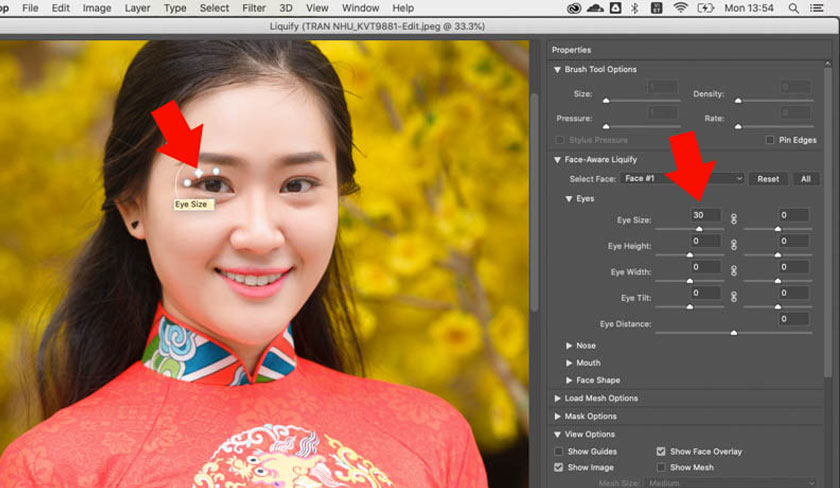The height and width of the screenshot is (488, 840).
Task: Collapse the Eyes subsection
Action: point(569,199)
